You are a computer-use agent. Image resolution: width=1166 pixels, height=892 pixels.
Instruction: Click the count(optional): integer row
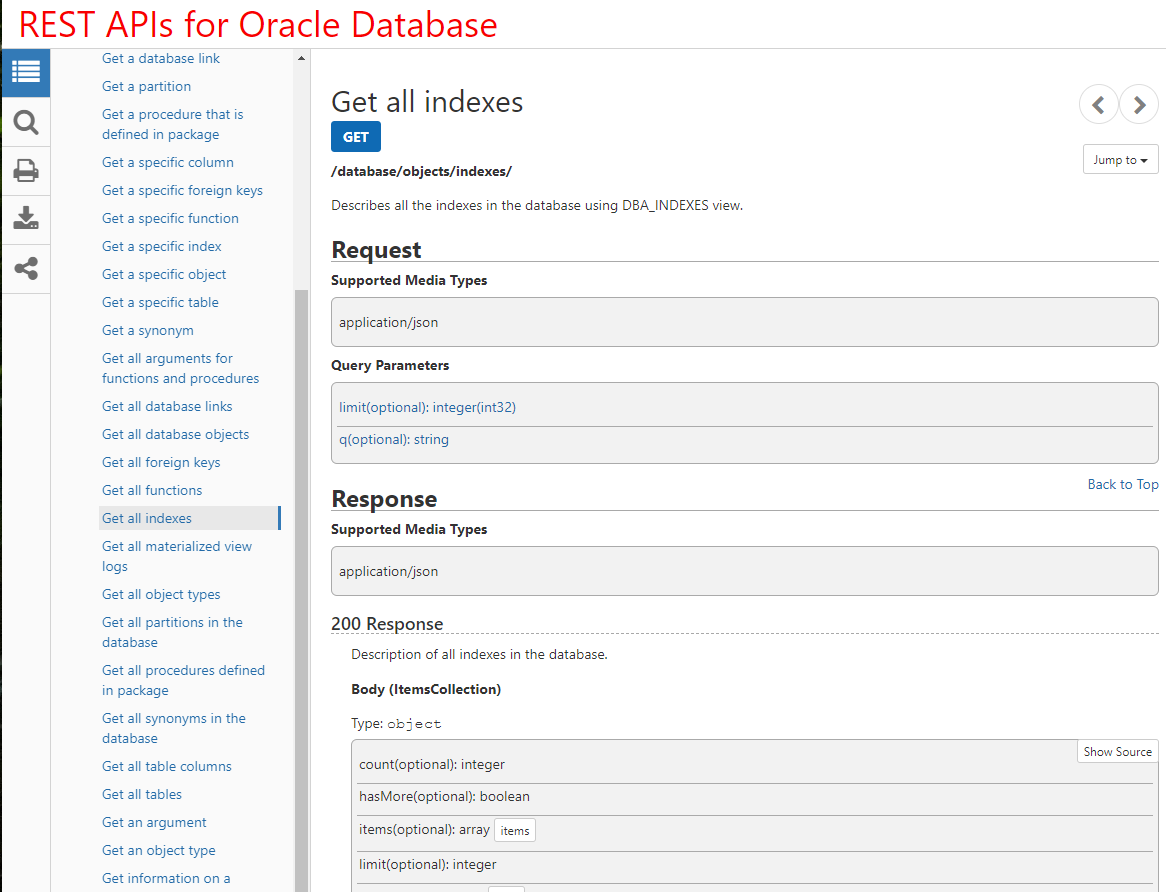[x=755, y=764]
